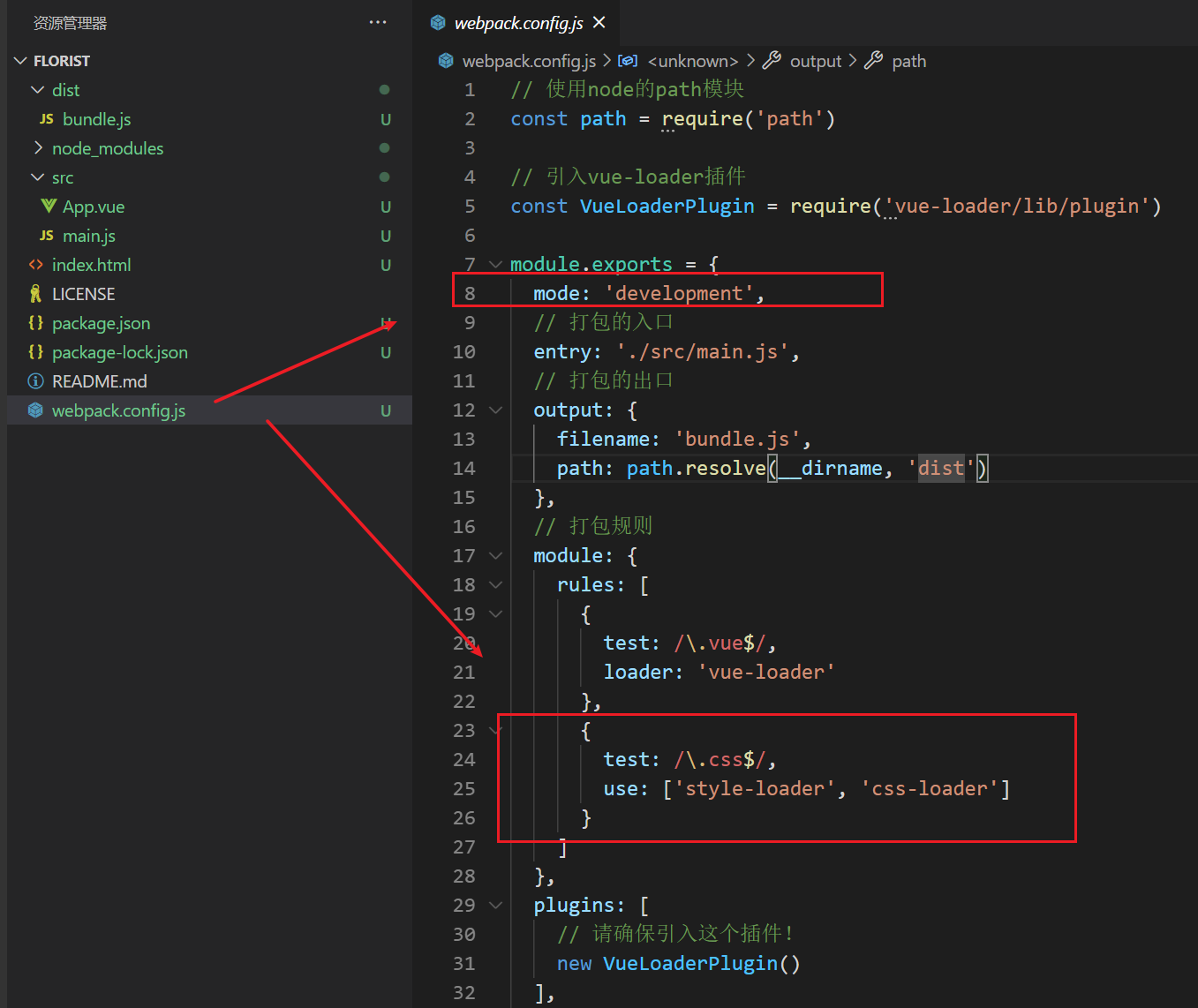Click breadcrumb output segment
1198x1008 pixels.
tap(815, 61)
